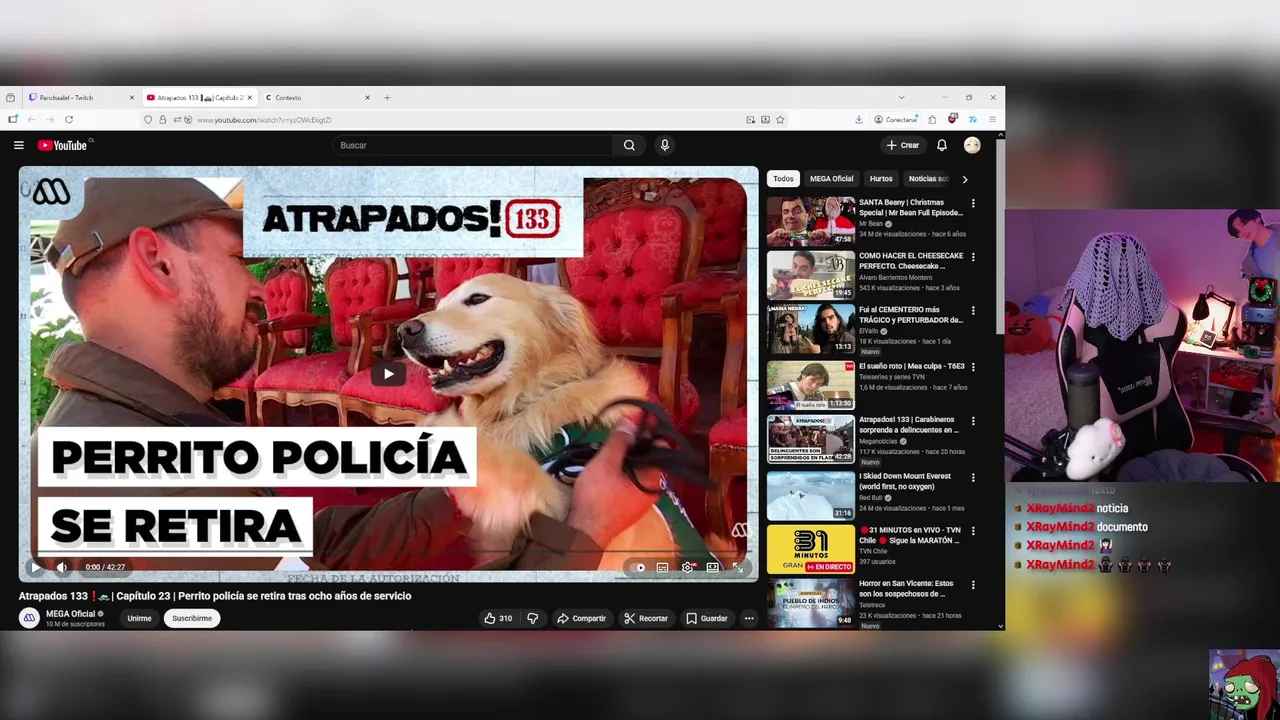Open a new browser tab
The image size is (1280, 720).
pos(387,98)
